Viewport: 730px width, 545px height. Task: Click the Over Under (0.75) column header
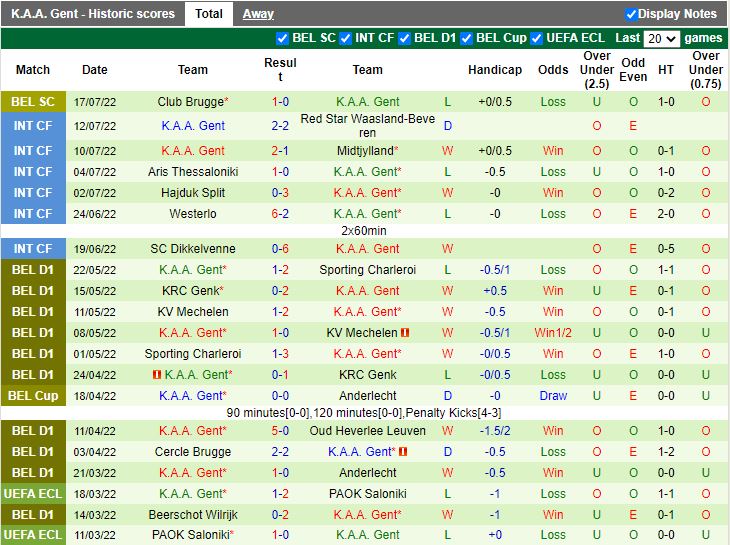coord(706,70)
